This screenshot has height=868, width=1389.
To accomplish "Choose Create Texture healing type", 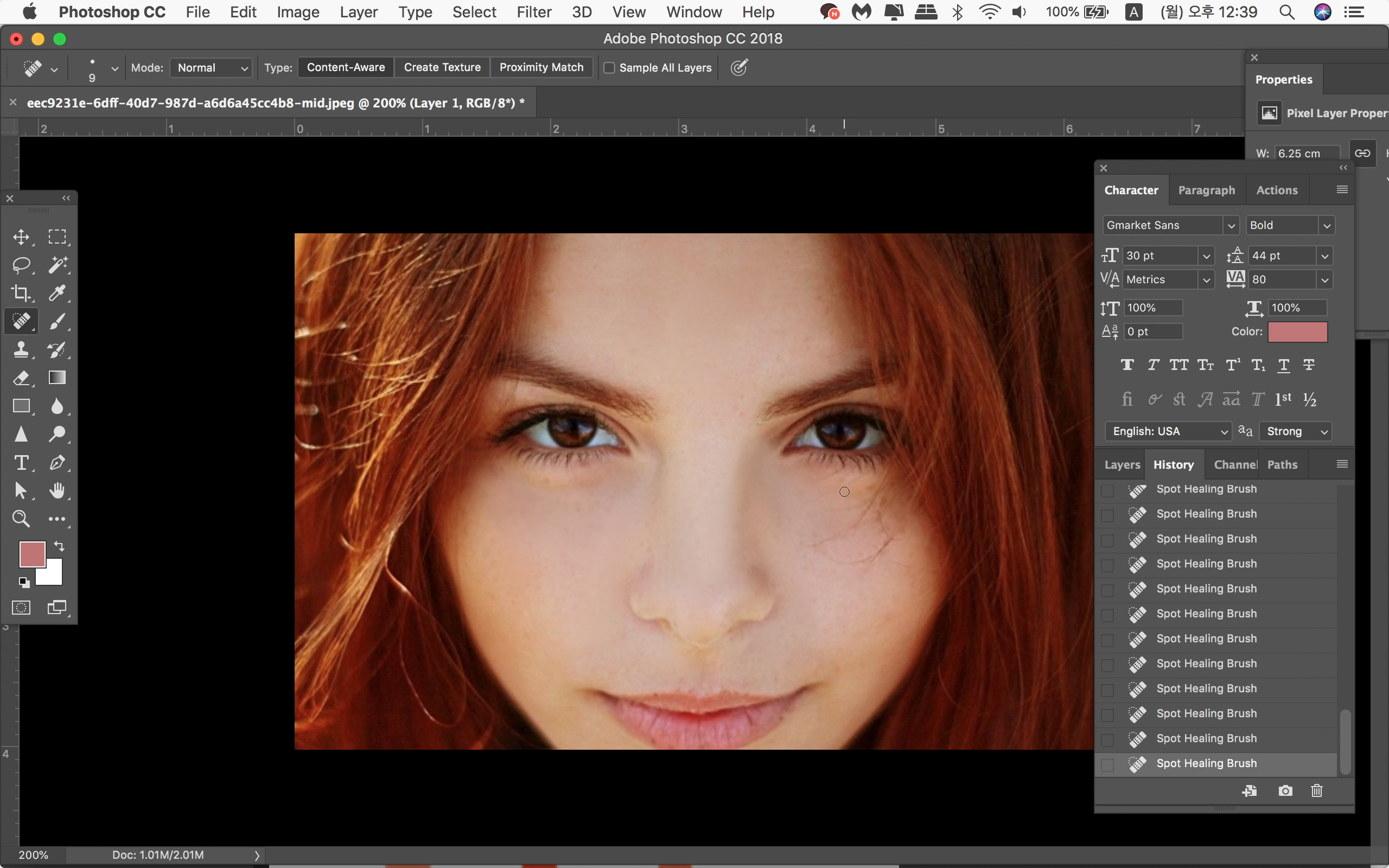I will tap(442, 67).
